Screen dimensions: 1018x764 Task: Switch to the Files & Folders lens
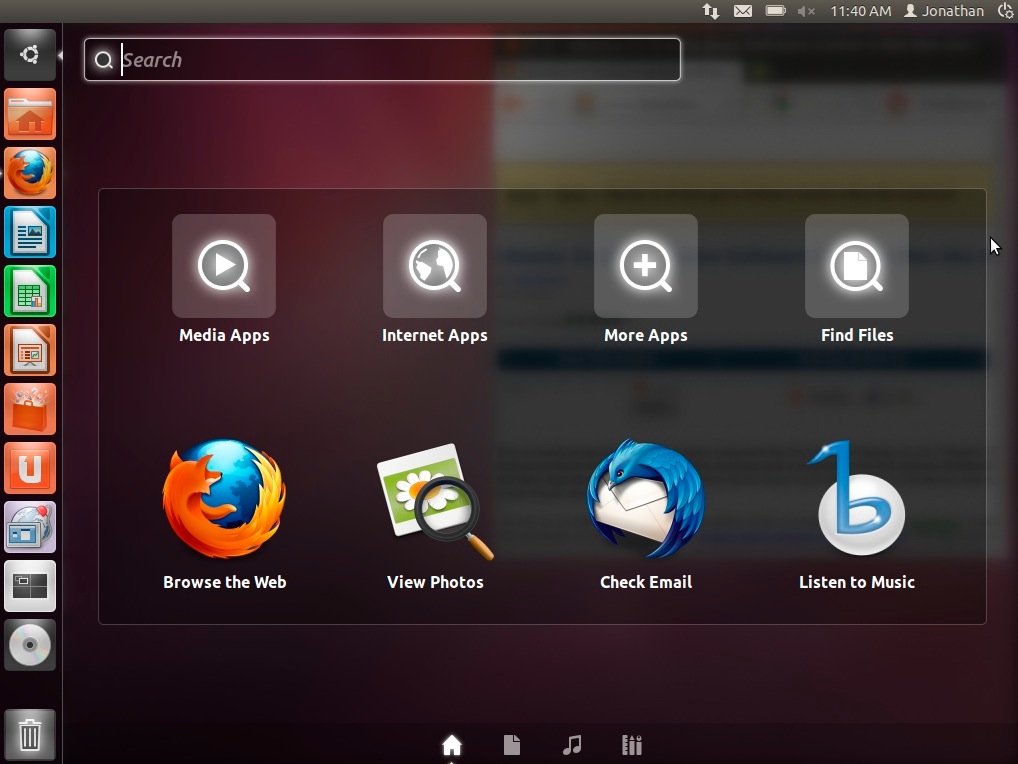(x=512, y=744)
